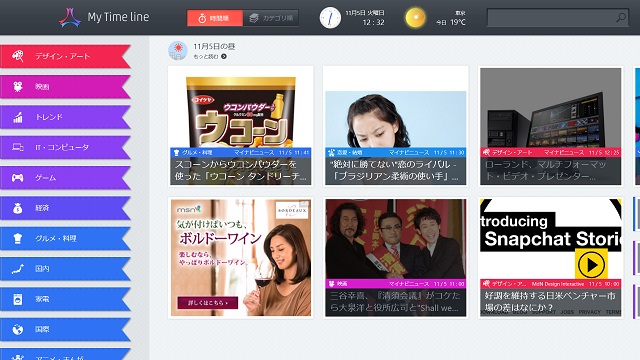Switch to カテゴリ順 category-order view
Image resolution: width=640 pixels, height=360 pixels.
[271, 18]
